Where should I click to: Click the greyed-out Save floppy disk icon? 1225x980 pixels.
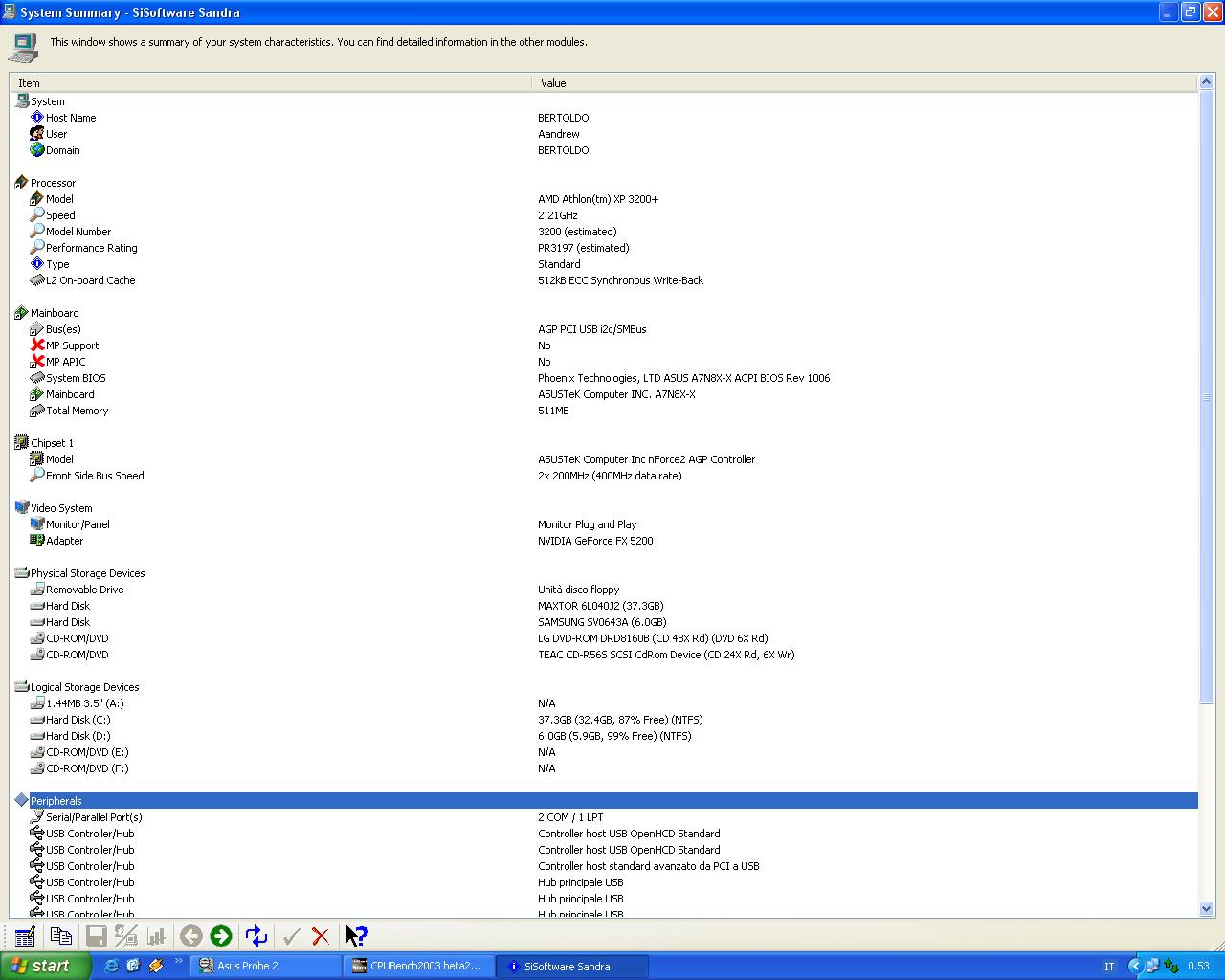tap(96, 936)
